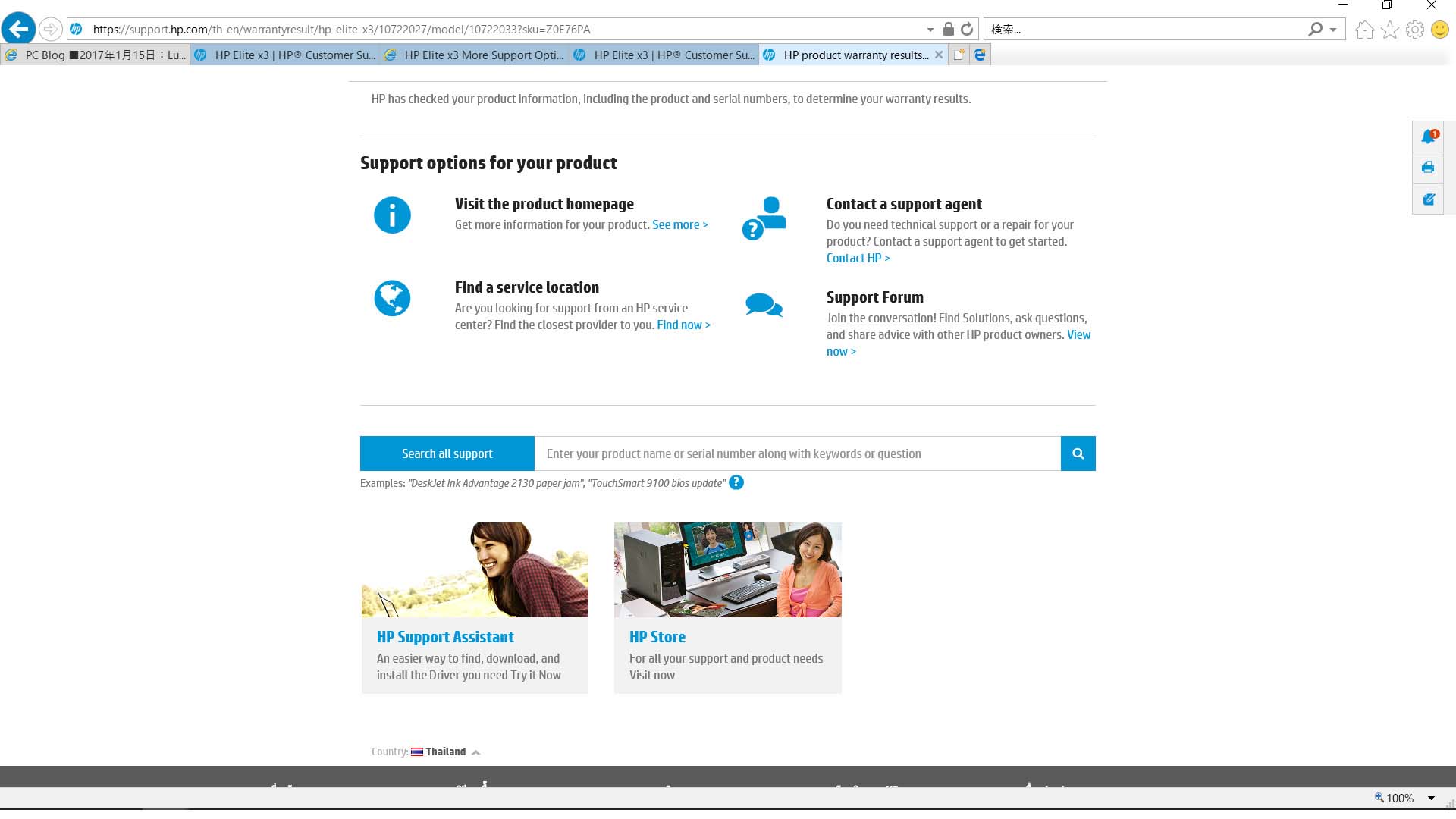Click the browser address bar URL
Image resolution: width=1456 pixels, height=819 pixels.
tap(341, 30)
